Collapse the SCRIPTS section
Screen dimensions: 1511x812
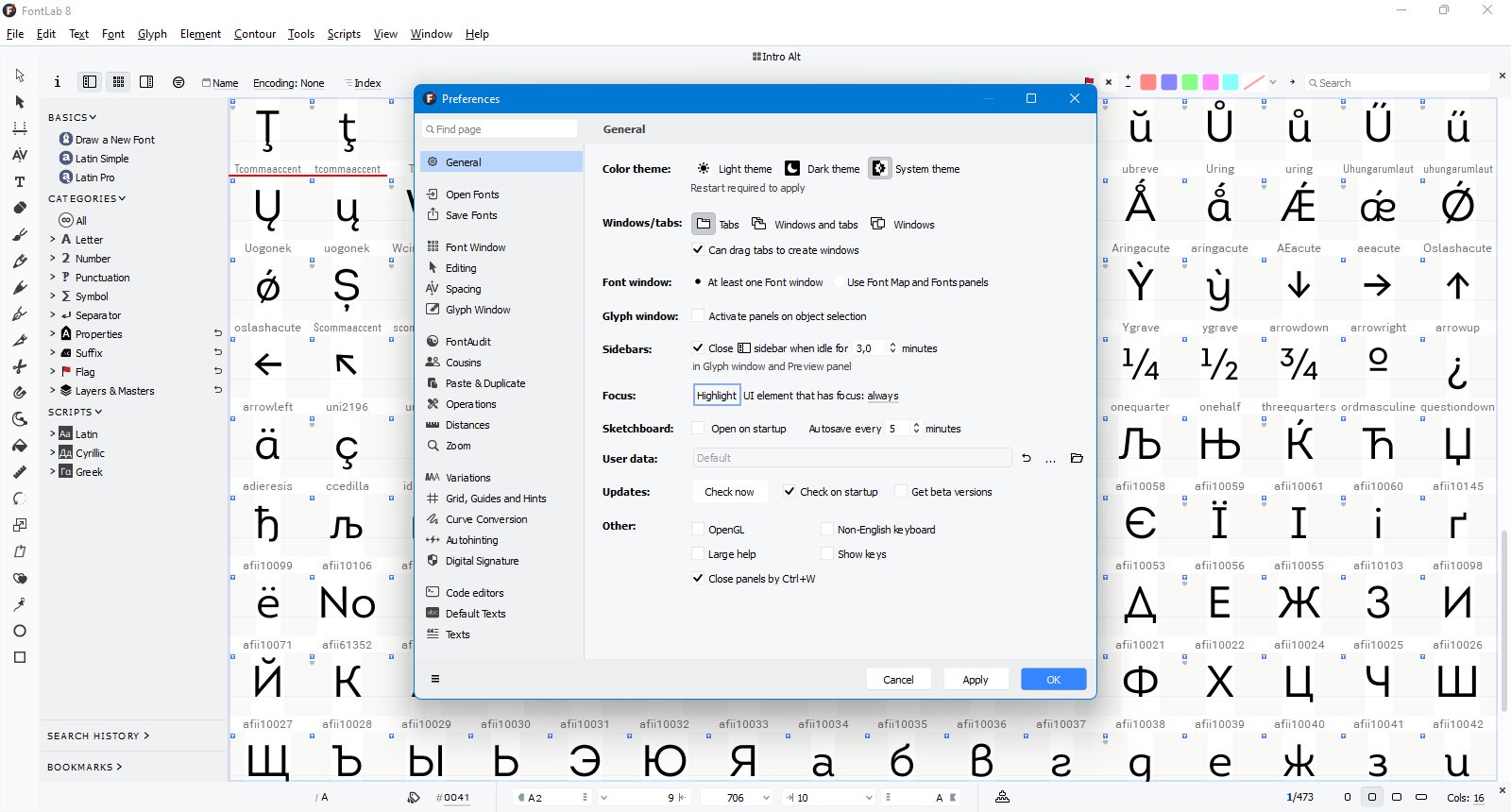(x=76, y=412)
